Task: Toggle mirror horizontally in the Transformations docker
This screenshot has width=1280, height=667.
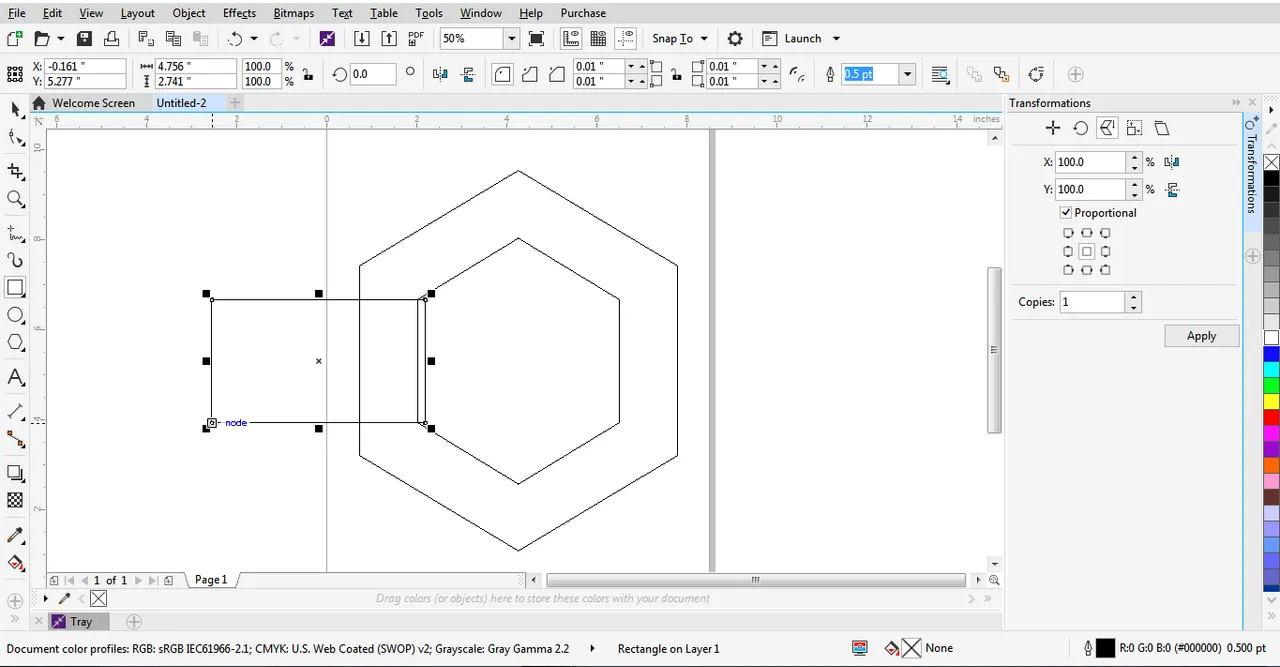Action: click(1172, 162)
